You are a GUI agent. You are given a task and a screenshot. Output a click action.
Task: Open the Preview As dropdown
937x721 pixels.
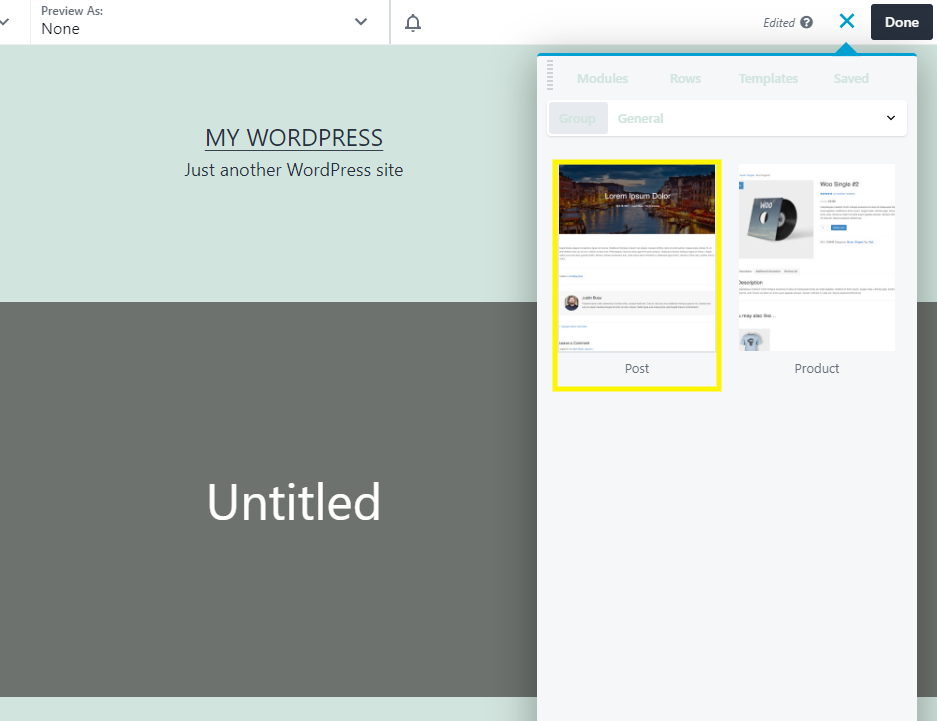point(360,21)
